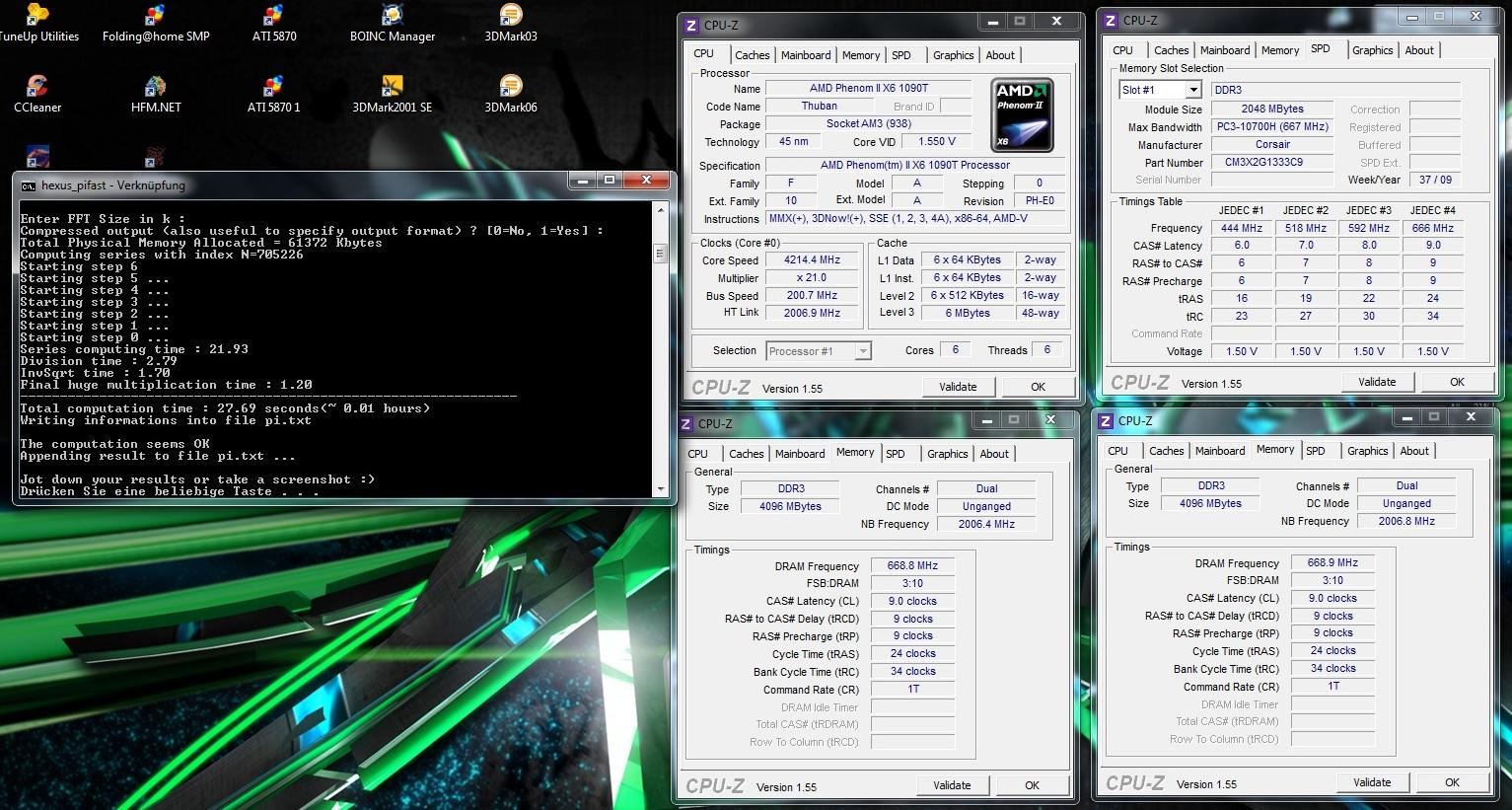This screenshot has width=1512, height=810.
Task: Open TuneUp Utilities desktop icon
Action: point(37,24)
